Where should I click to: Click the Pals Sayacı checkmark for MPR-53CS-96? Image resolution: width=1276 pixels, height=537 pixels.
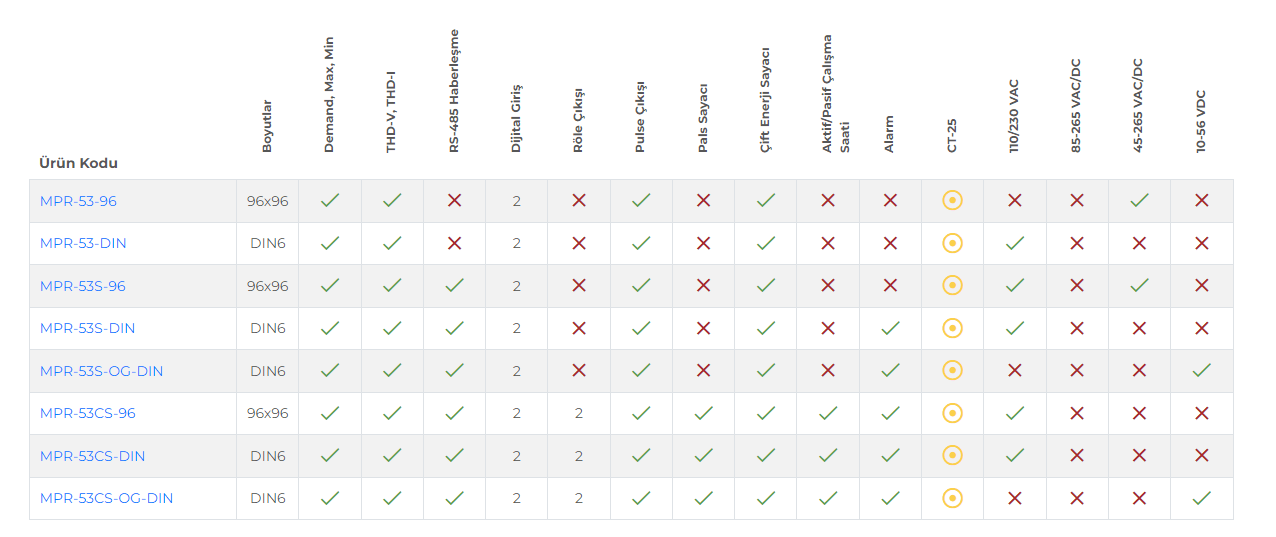coord(703,413)
